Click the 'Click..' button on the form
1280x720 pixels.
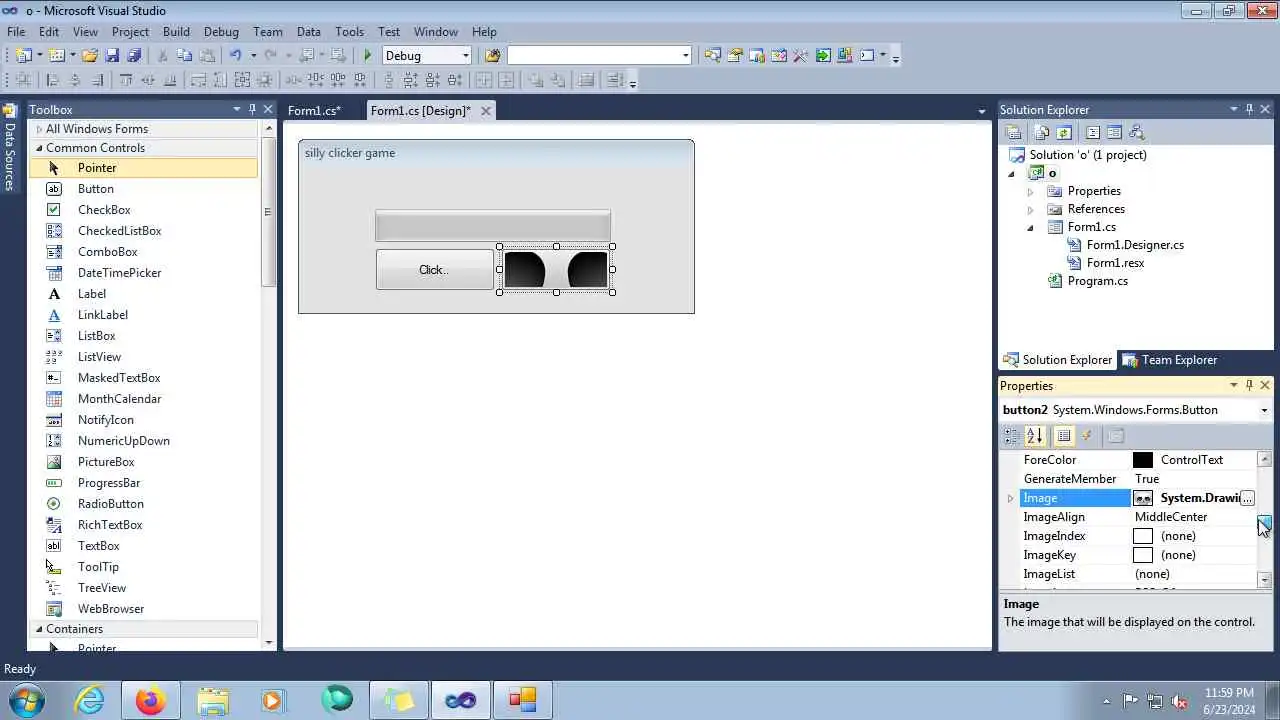[434, 270]
